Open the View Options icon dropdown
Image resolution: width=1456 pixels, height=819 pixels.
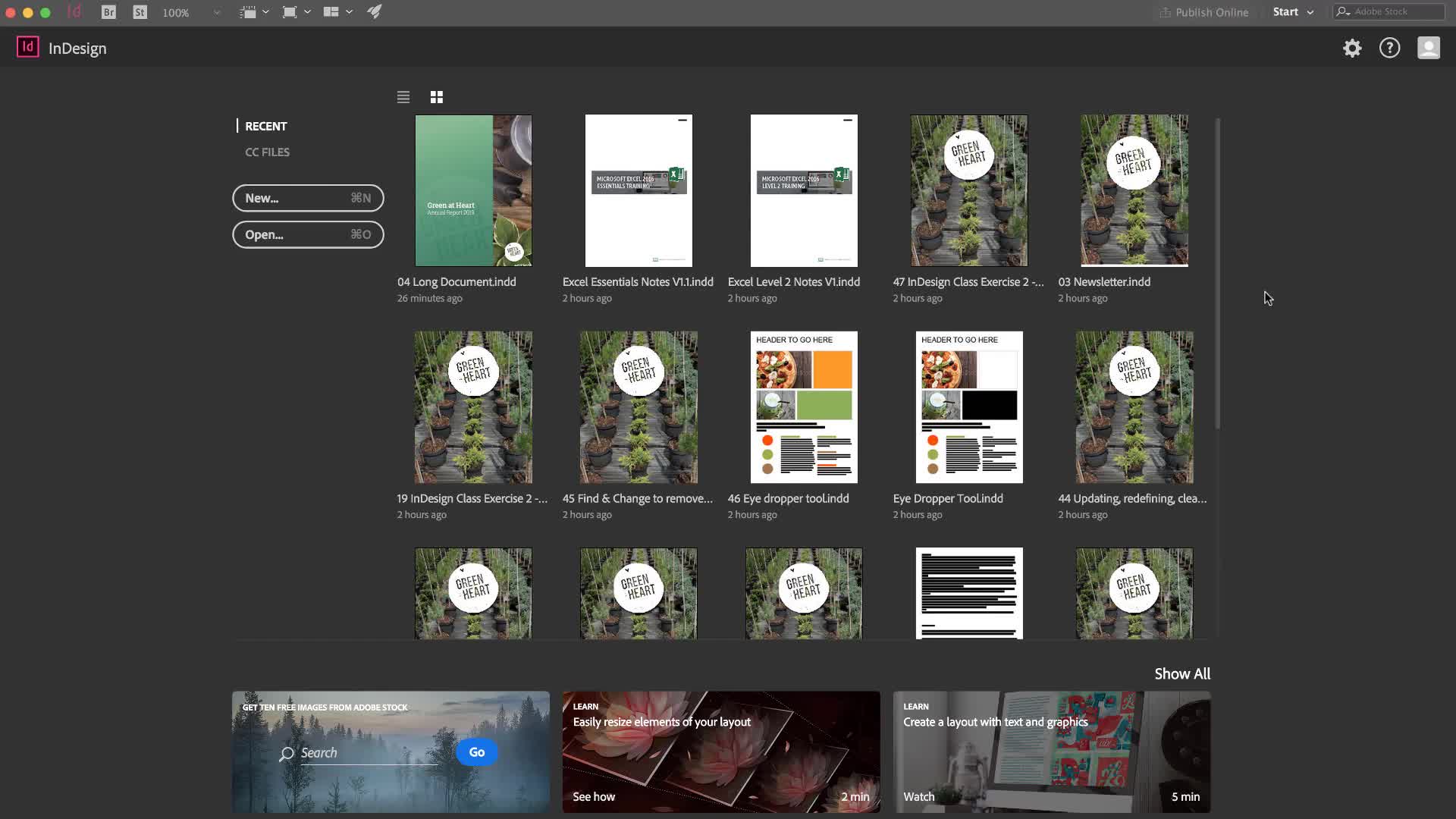(x=254, y=12)
